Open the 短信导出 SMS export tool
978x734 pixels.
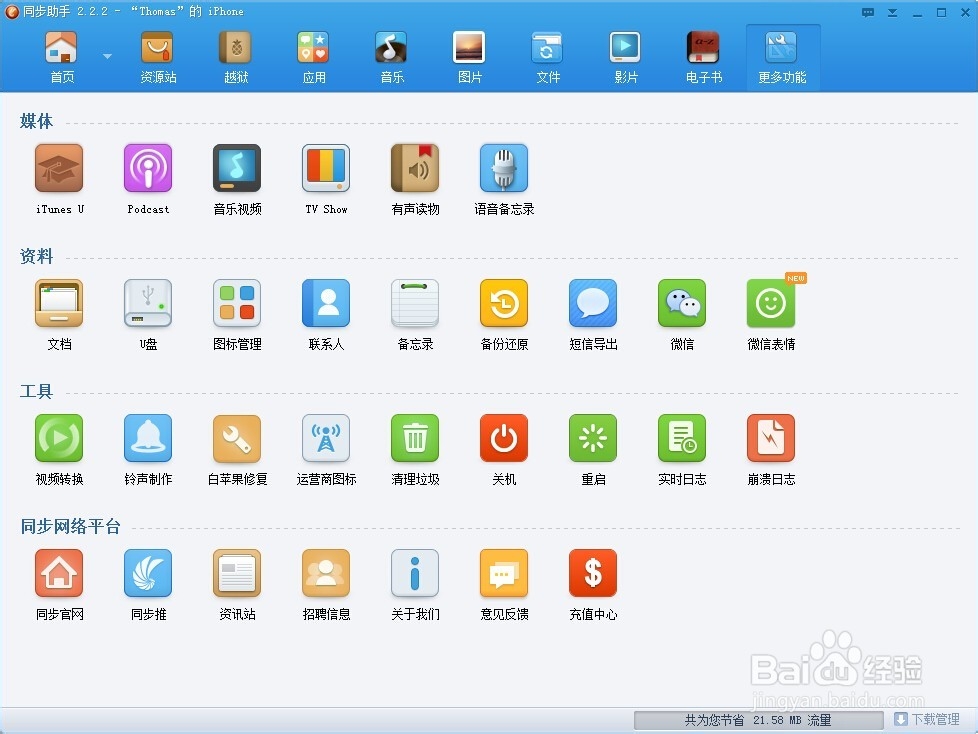592,303
